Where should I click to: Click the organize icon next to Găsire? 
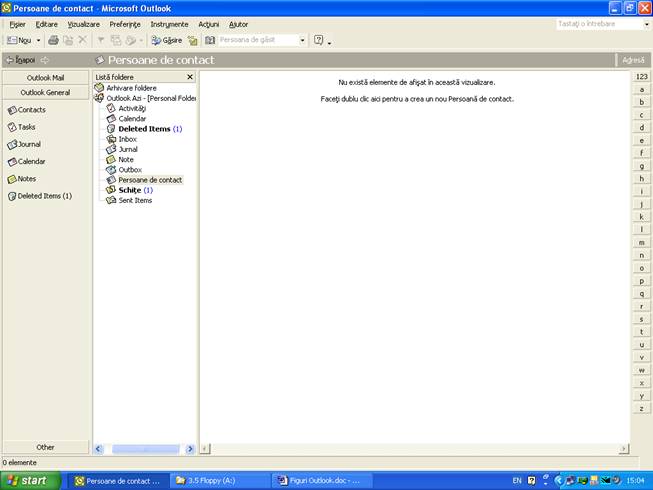[x=192, y=40]
